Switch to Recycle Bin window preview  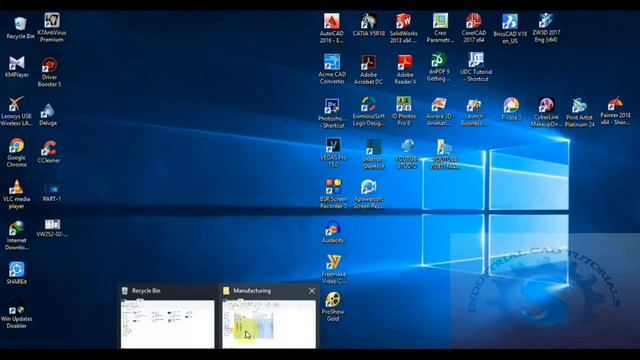(x=167, y=324)
